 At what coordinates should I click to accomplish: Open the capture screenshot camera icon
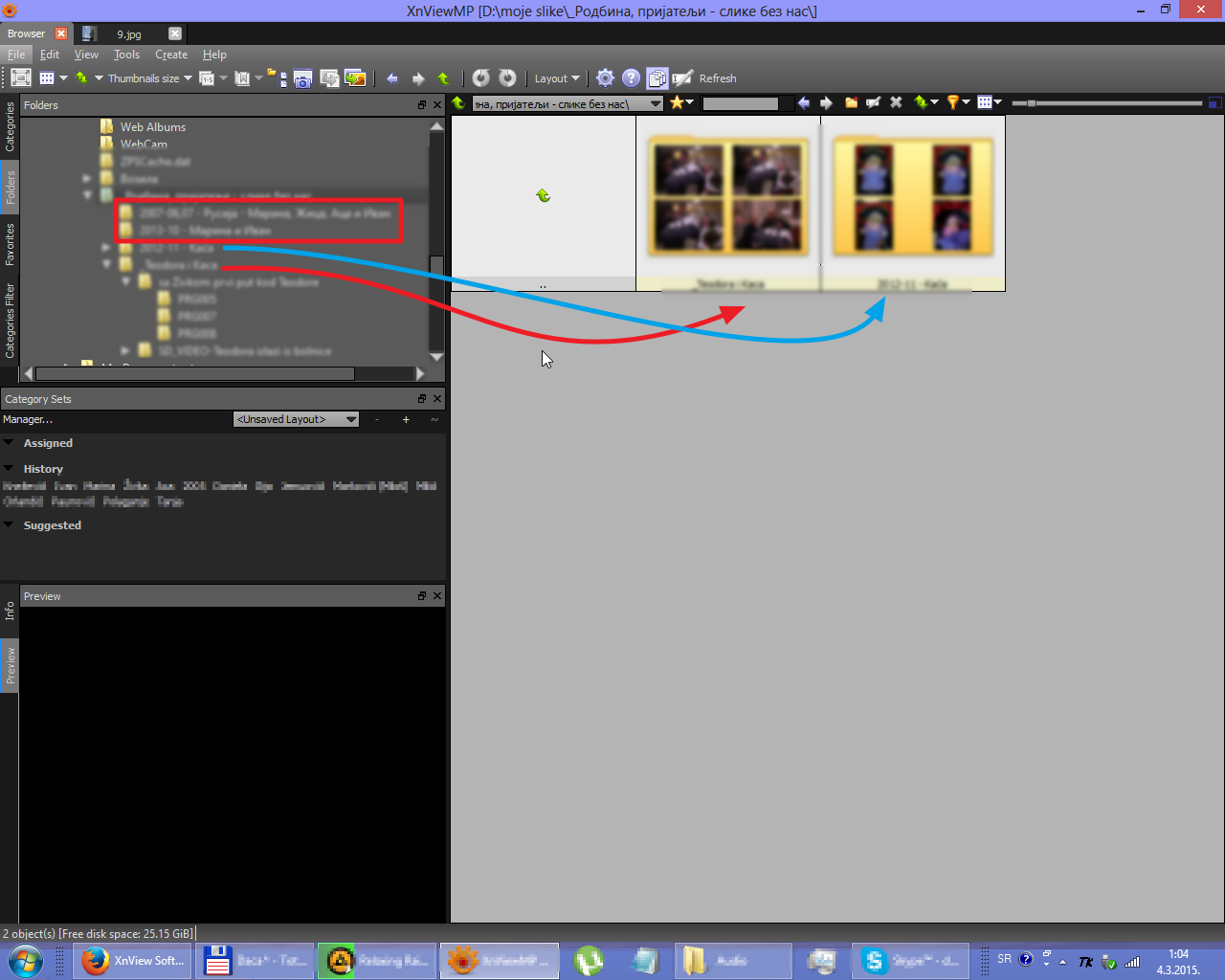click(x=302, y=78)
